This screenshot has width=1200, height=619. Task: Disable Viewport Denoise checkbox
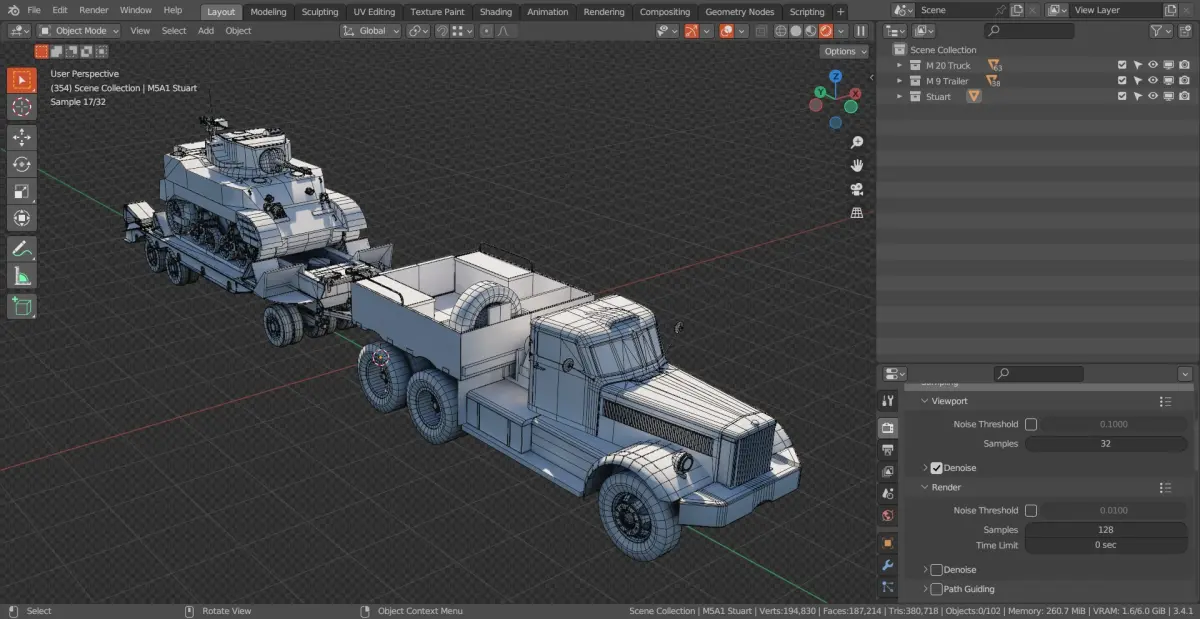point(936,468)
